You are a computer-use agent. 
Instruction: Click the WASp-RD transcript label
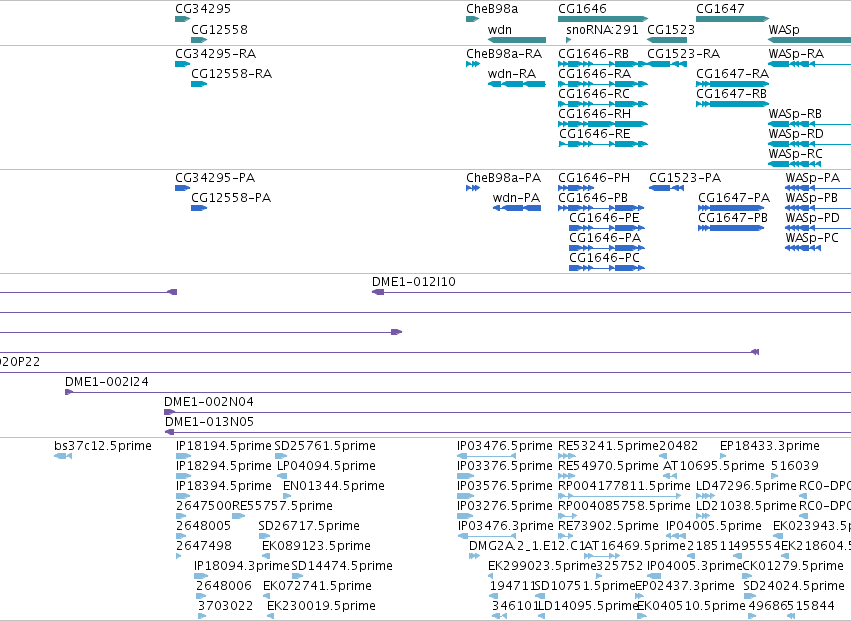796,134
